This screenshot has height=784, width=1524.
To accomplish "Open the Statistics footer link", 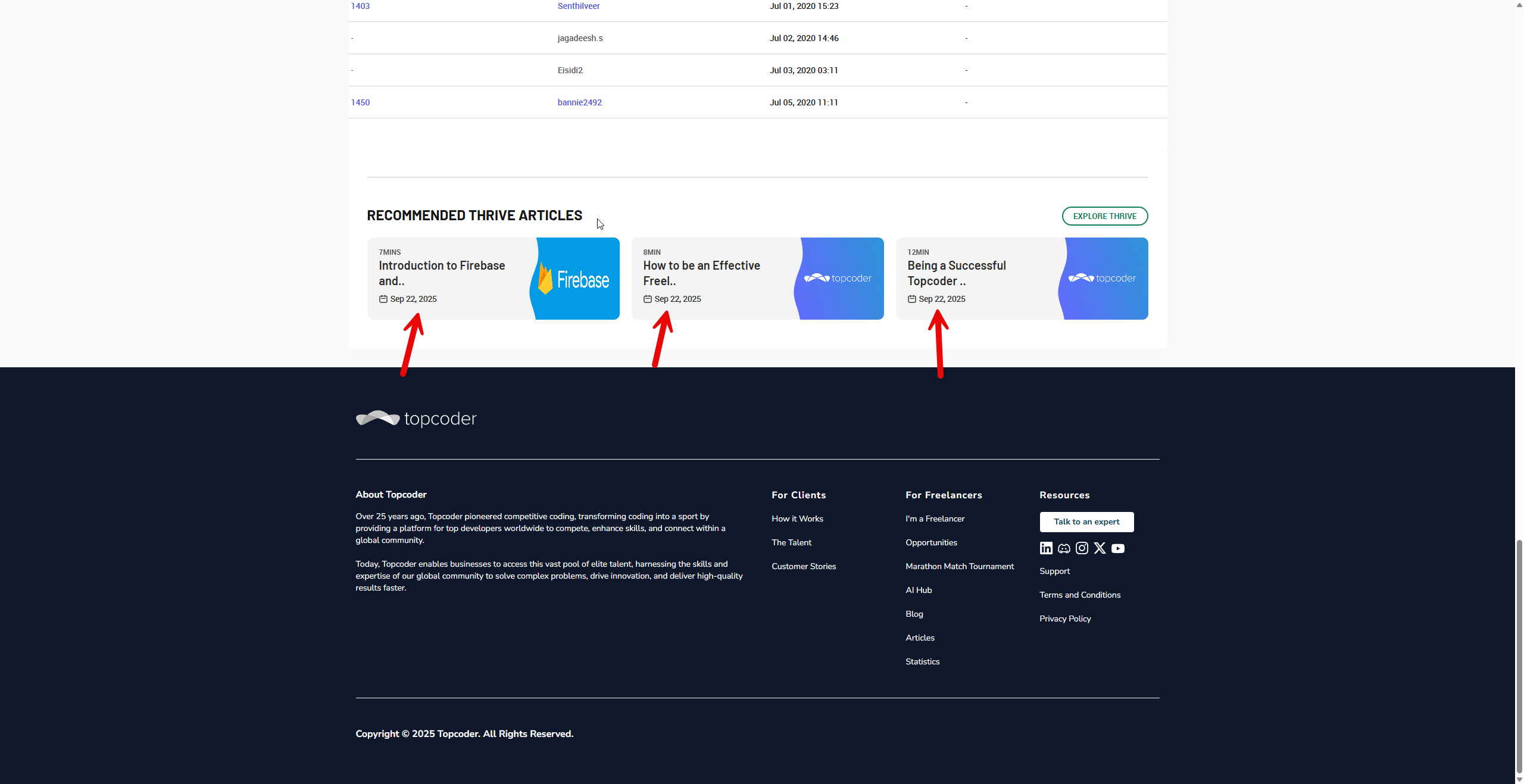I will (x=922, y=661).
